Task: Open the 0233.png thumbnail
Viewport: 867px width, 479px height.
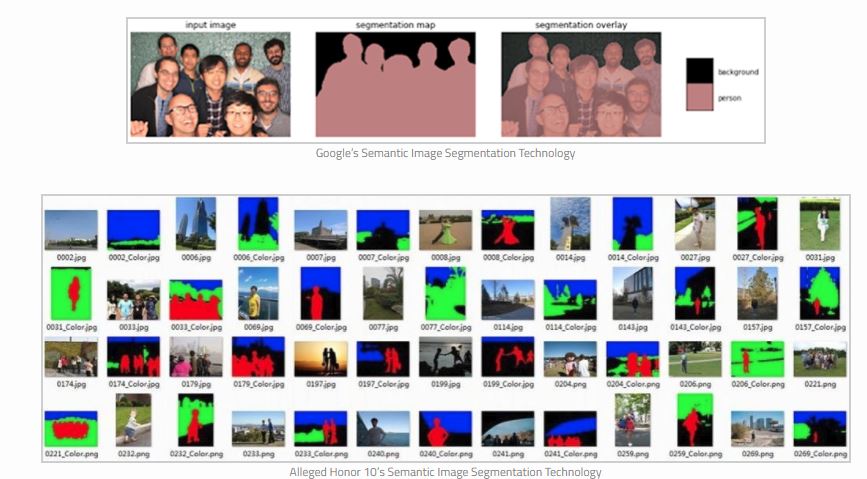Action: [258, 429]
